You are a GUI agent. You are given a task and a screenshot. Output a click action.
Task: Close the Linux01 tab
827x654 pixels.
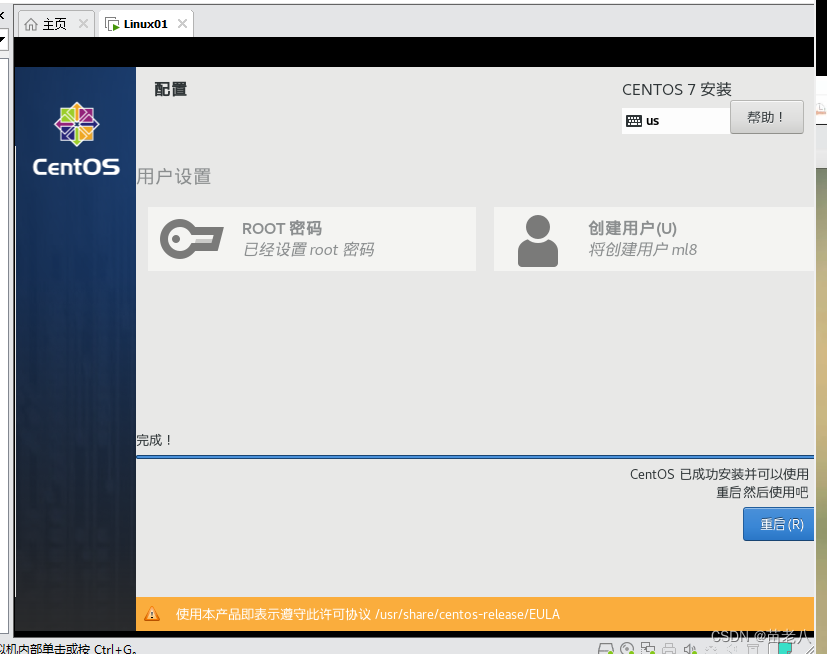pyautogui.click(x=182, y=24)
